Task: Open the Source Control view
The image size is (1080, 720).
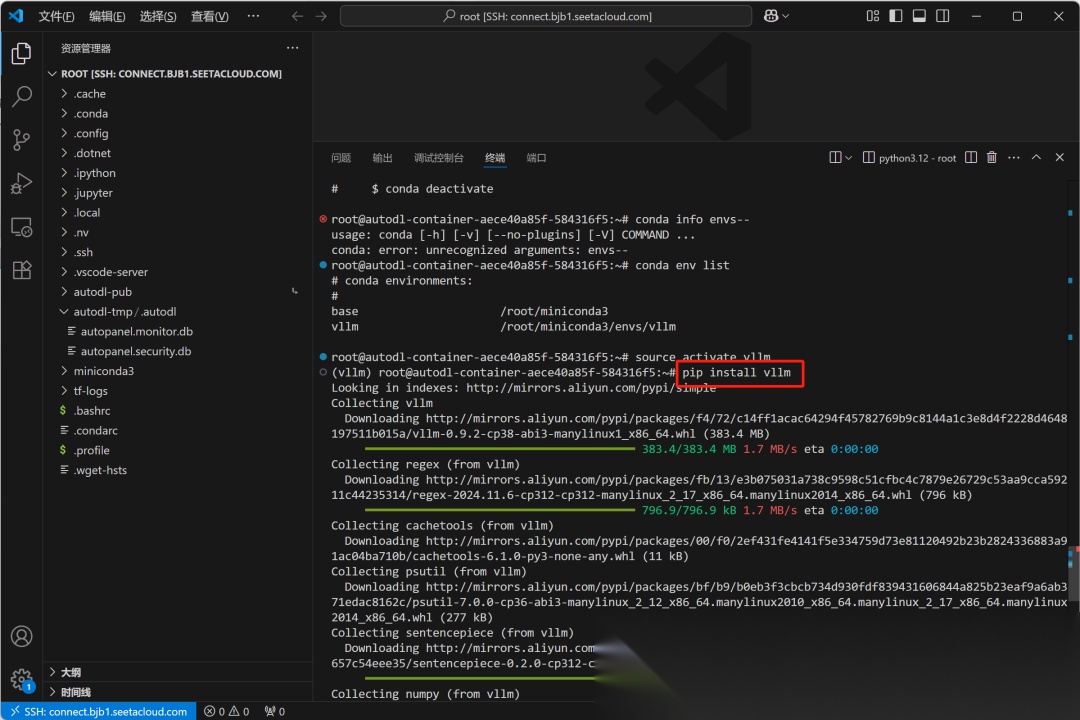Action: point(21,140)
